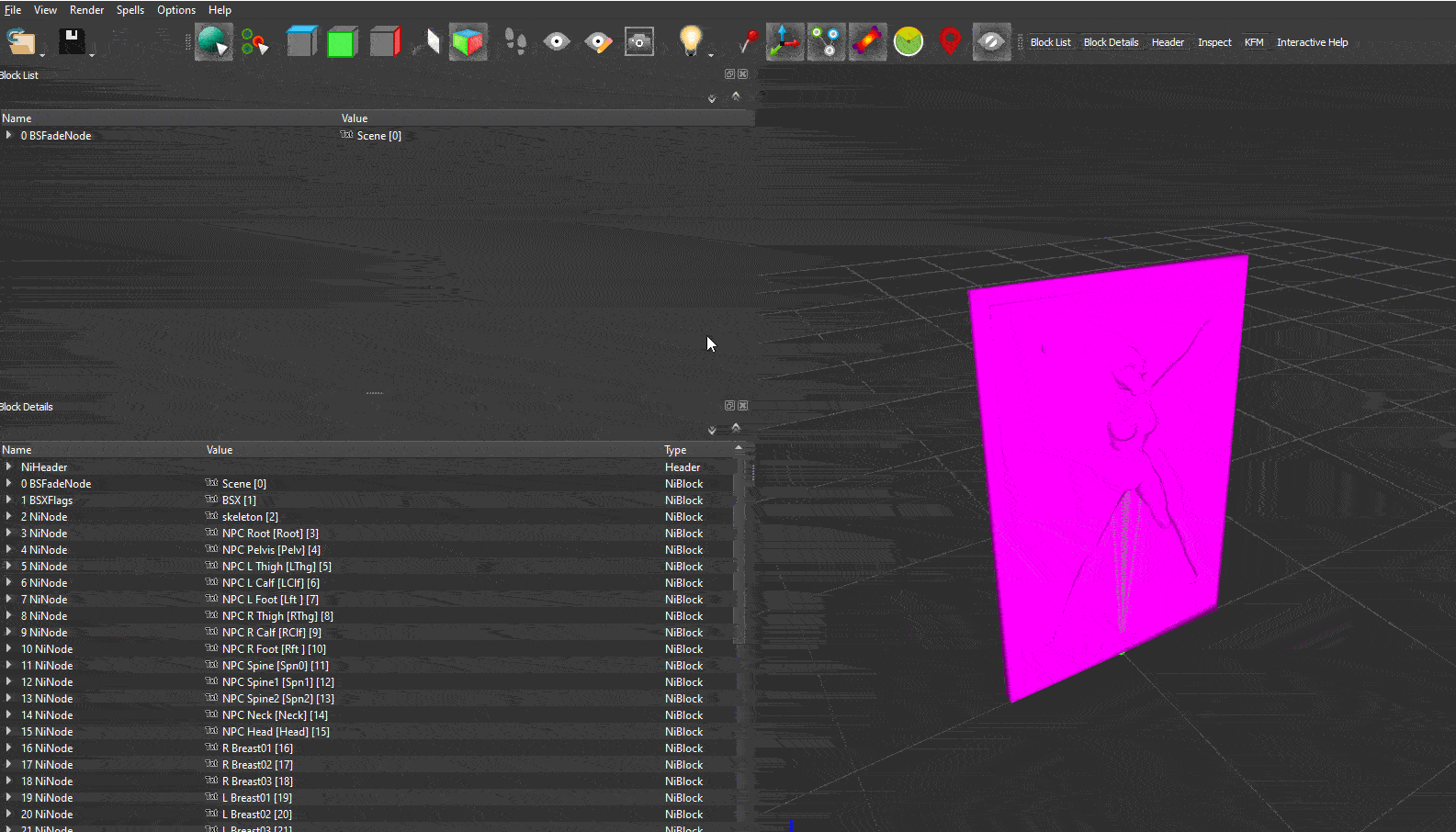This screenshot has width=1456, height=832.
Task: Float the Block Details panel
Action: click(x=729, y=406)
